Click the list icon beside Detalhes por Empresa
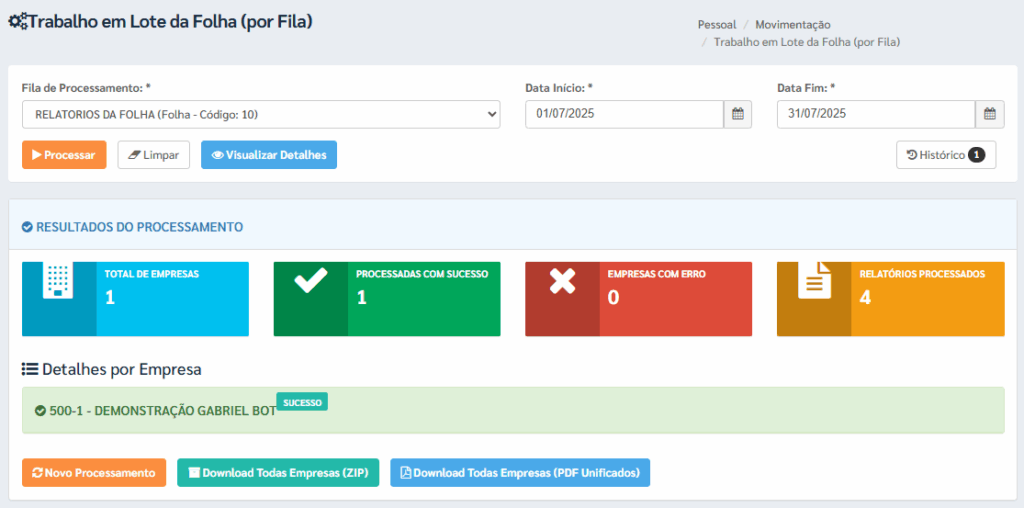The image size is (1024, 508). (x=30, y=370)
